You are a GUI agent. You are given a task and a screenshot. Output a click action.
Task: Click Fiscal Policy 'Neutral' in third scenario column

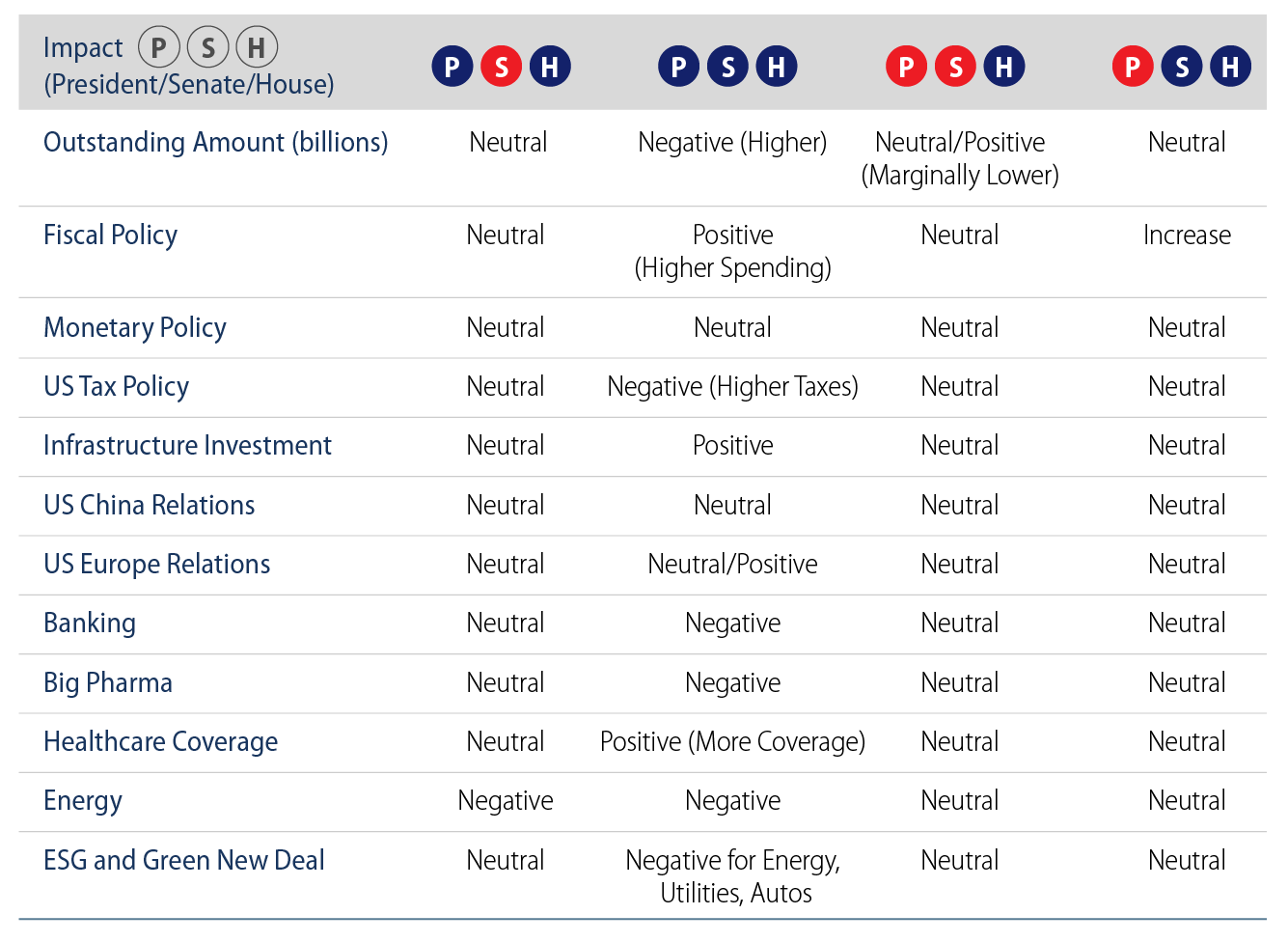[960, 235]
